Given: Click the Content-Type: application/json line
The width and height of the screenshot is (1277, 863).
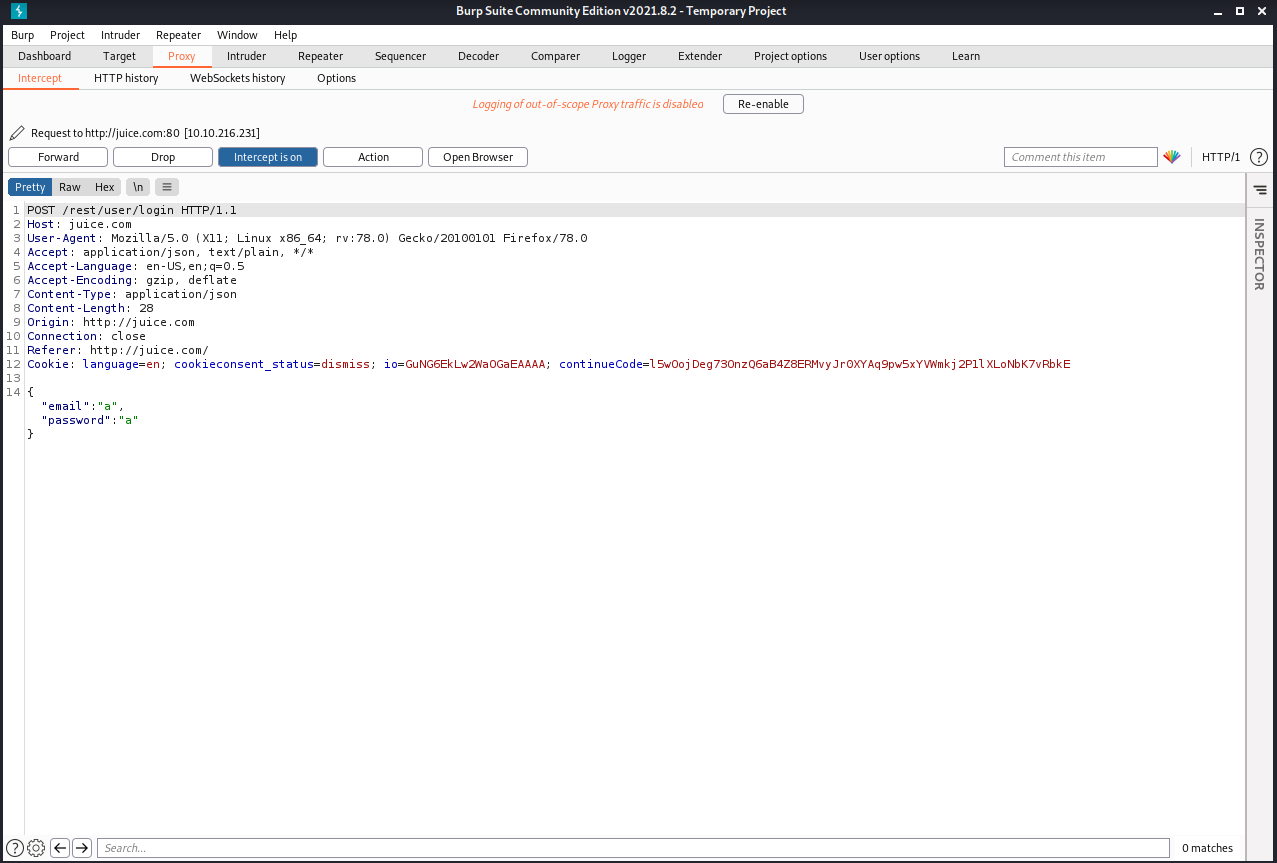Looking at the screenshot, I should (132, 294).
